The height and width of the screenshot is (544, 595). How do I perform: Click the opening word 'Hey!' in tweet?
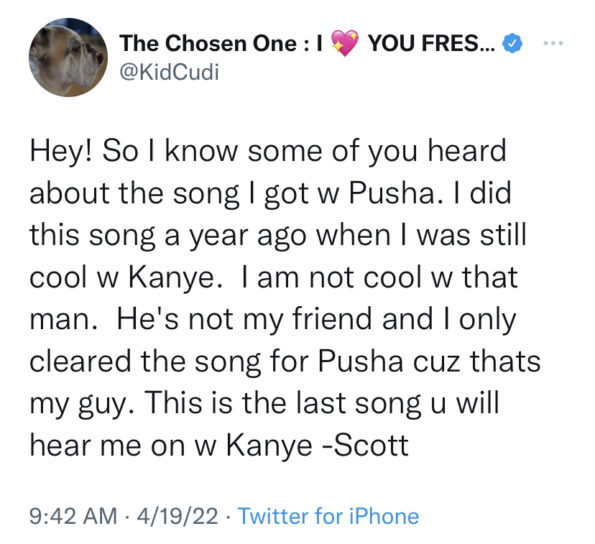click(61, 151)
